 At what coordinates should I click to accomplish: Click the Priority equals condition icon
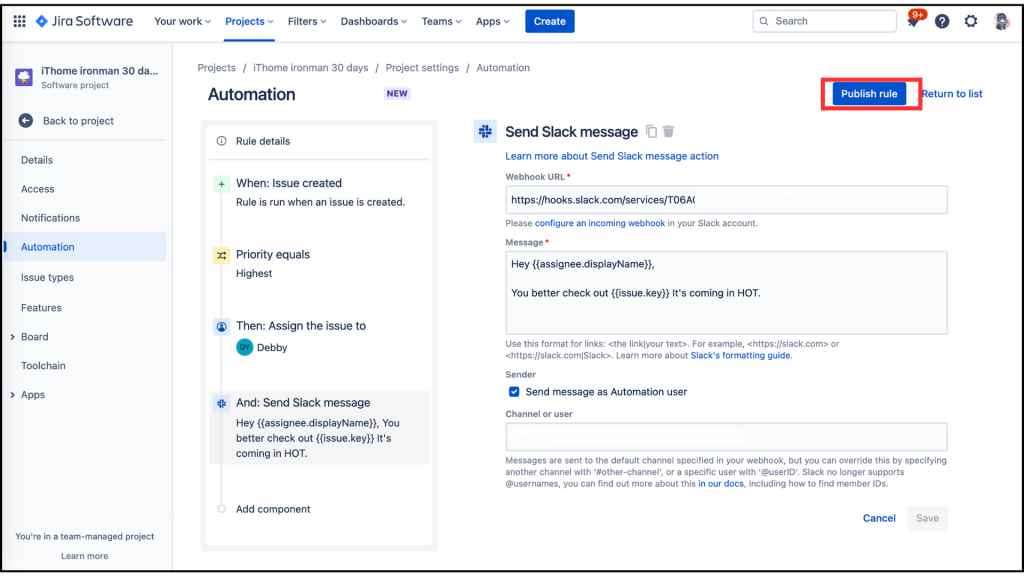click(221, 255)
